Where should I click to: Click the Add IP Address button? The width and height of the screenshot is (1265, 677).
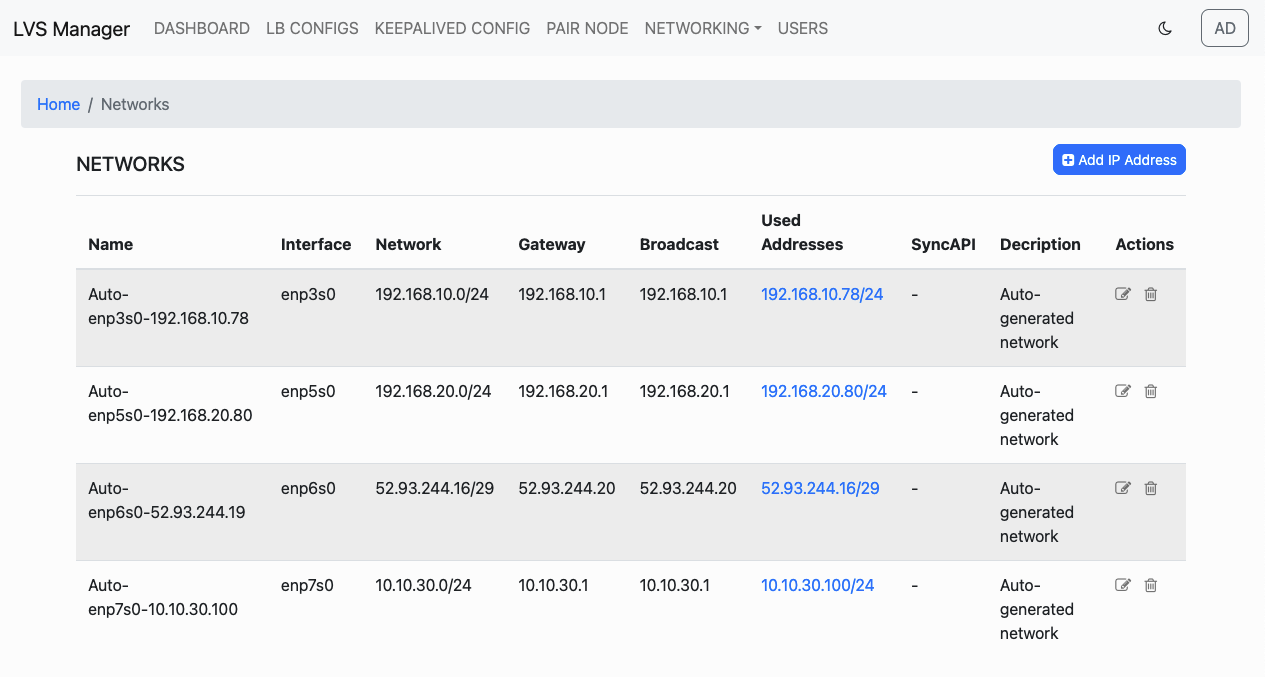click(1119, 160)
